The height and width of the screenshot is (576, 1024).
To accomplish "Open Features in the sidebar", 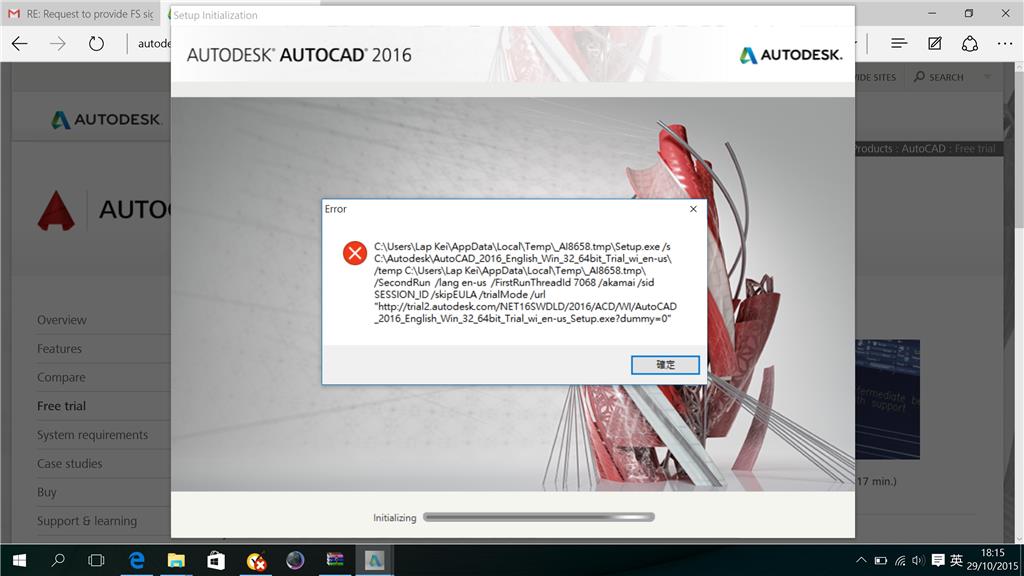I will 59,349.
